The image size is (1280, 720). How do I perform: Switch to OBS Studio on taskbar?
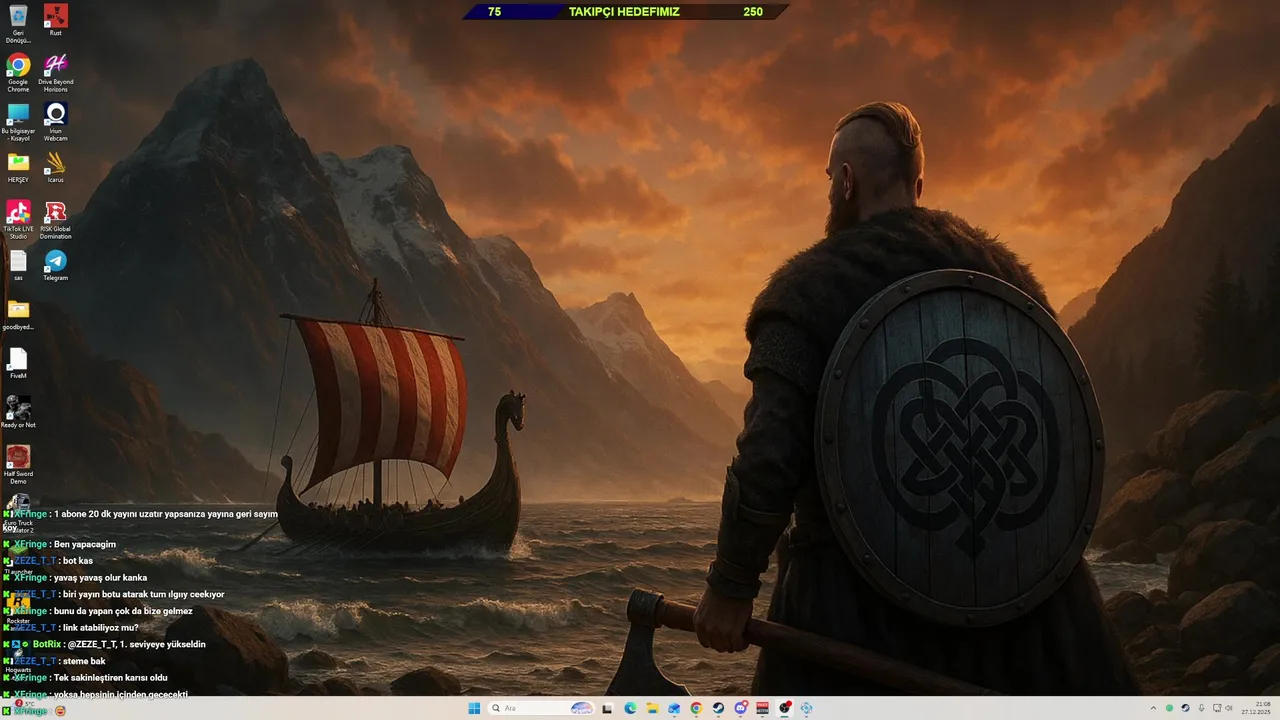coord(785,708)
